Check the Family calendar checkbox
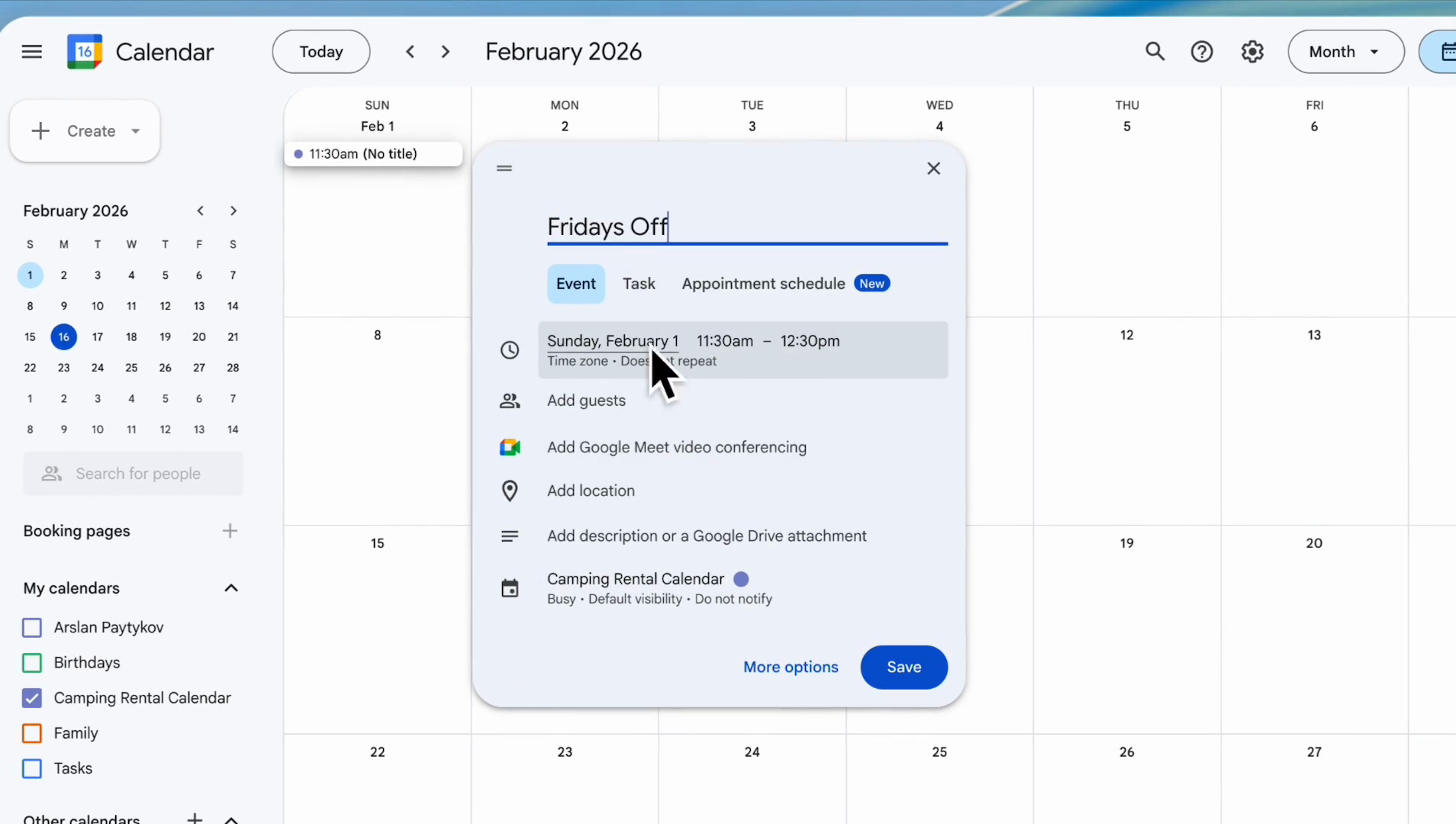Viewport: 1456px width, 824px height. (x=32, y=733)
